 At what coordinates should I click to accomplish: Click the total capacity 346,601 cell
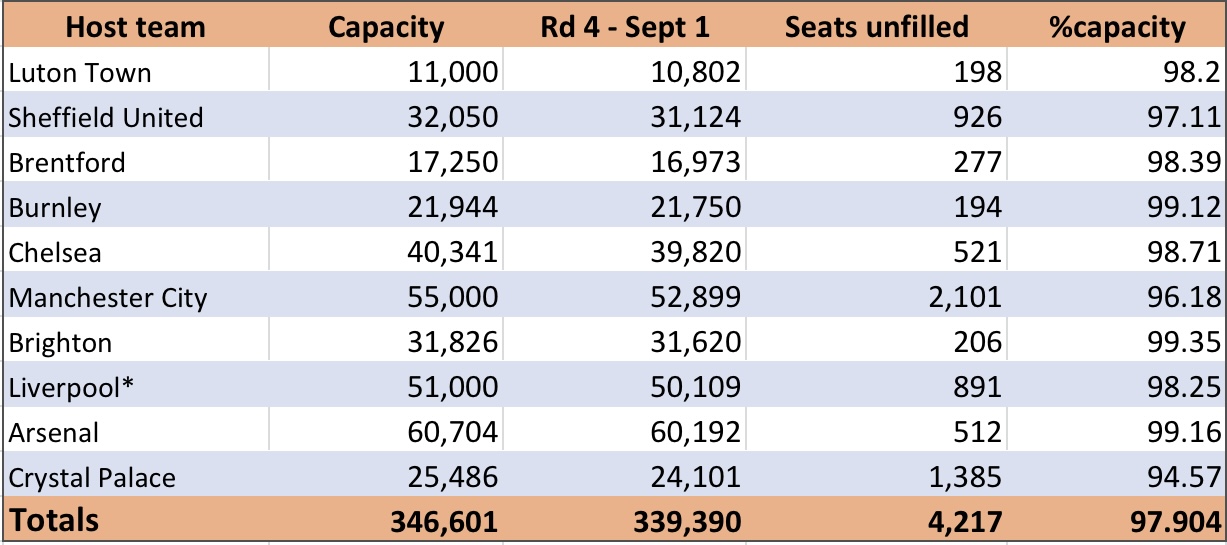(x=385, y=521)
